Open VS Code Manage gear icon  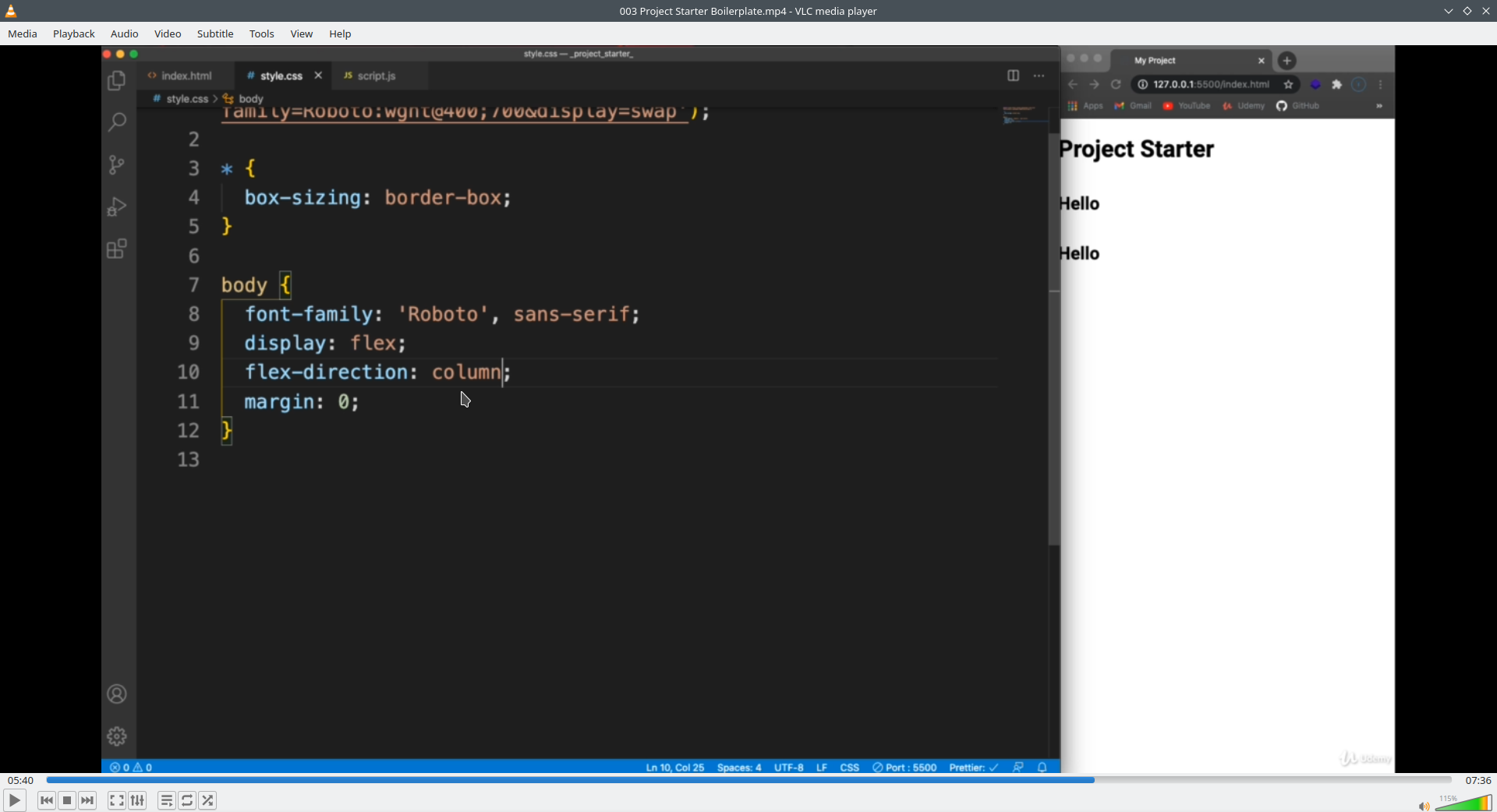click(x=117, y=736)
